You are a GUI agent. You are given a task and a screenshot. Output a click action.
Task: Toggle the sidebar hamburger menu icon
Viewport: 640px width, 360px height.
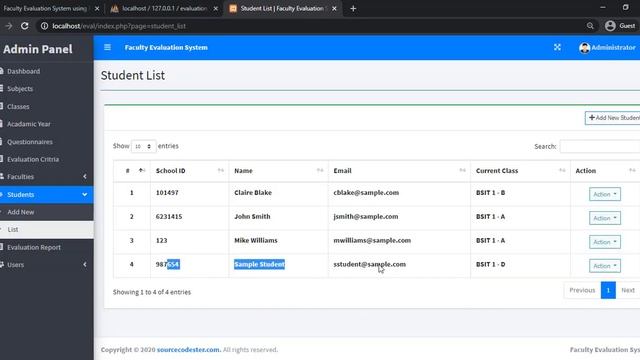(107, 47)
